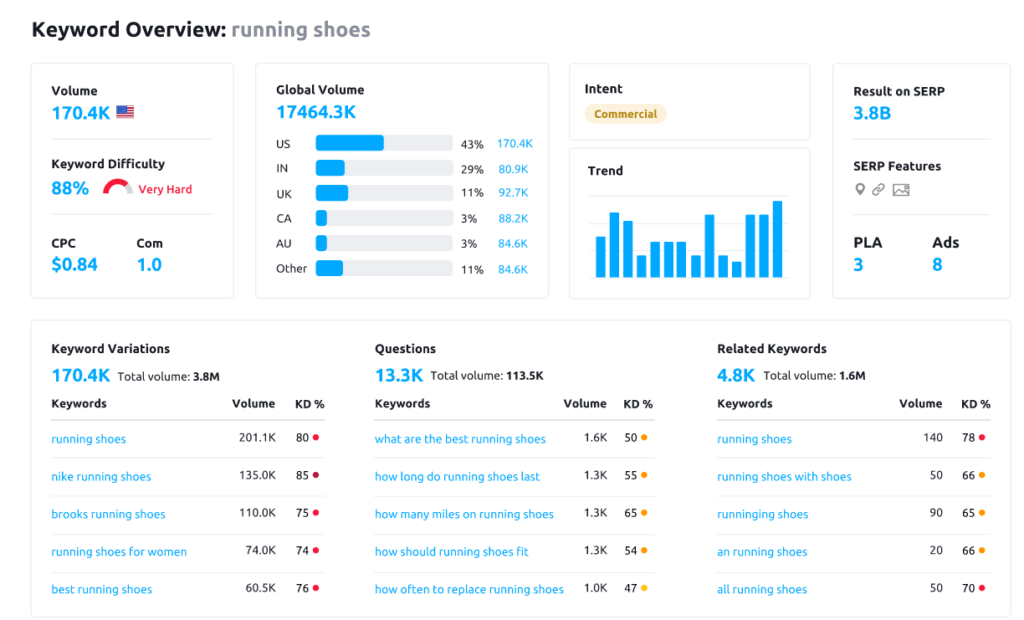The width and height of the screenshot is (1024, 620).
Task: Open 'how often to replace running shoes' question
Action: (x=469, y=589)
